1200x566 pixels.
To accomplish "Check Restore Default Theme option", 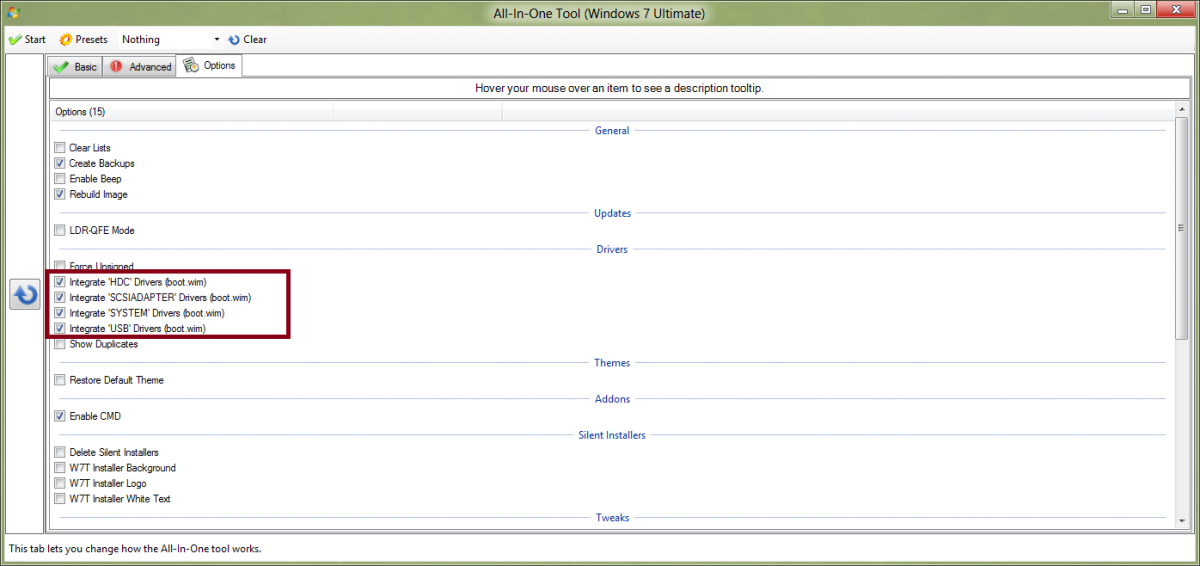I will pyautogui.click(x=60, y=380).
